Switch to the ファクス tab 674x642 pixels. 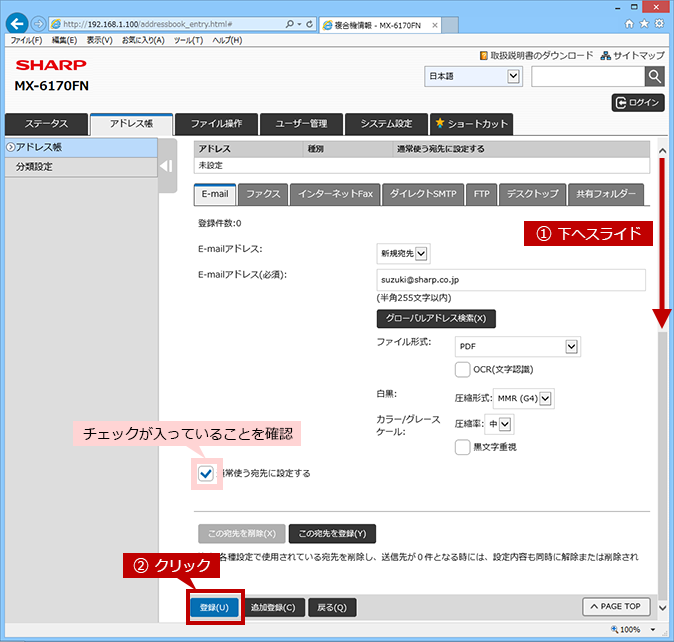tap(263, 194)
